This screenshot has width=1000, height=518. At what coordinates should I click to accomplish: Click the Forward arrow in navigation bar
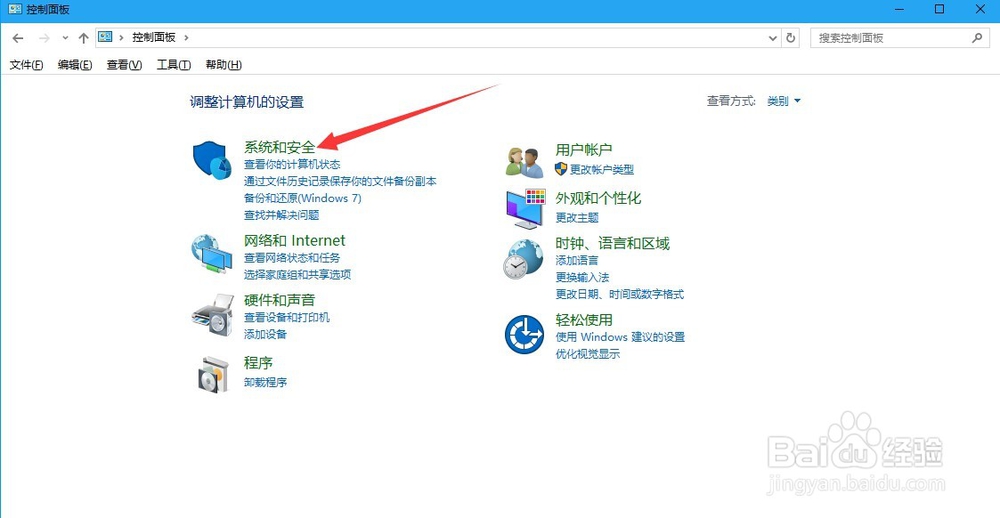(44, 38)
